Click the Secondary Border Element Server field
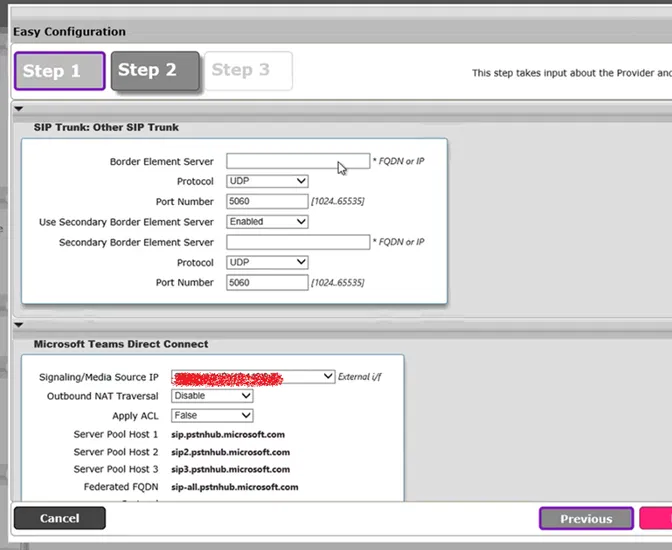Screen dimensions: 672x550 click(x=297, y=242)
